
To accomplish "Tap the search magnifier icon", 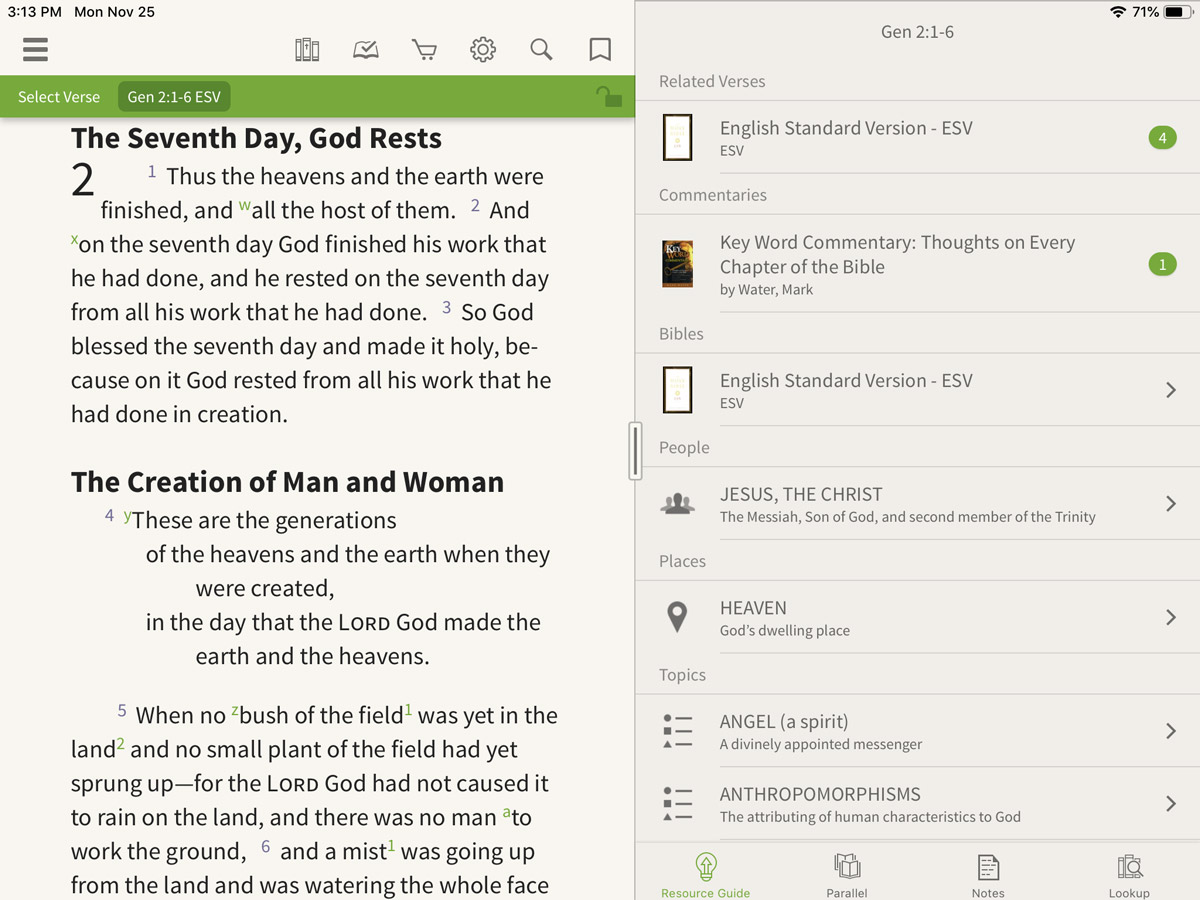I will coord(541,49).
